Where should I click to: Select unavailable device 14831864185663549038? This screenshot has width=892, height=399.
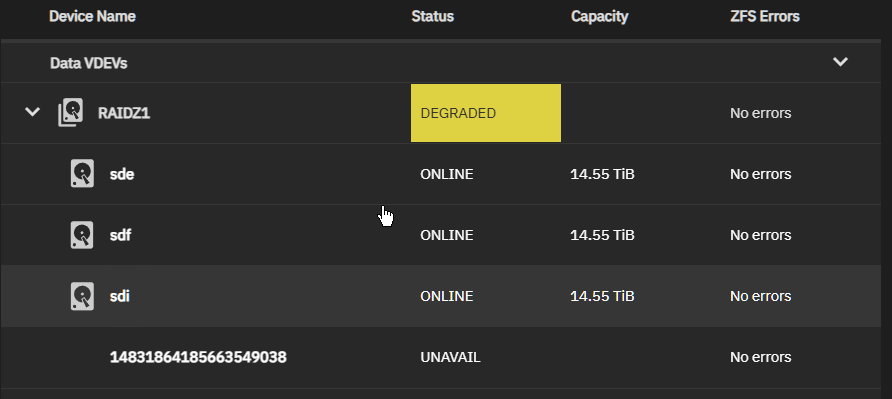click(x=198, y=357)
